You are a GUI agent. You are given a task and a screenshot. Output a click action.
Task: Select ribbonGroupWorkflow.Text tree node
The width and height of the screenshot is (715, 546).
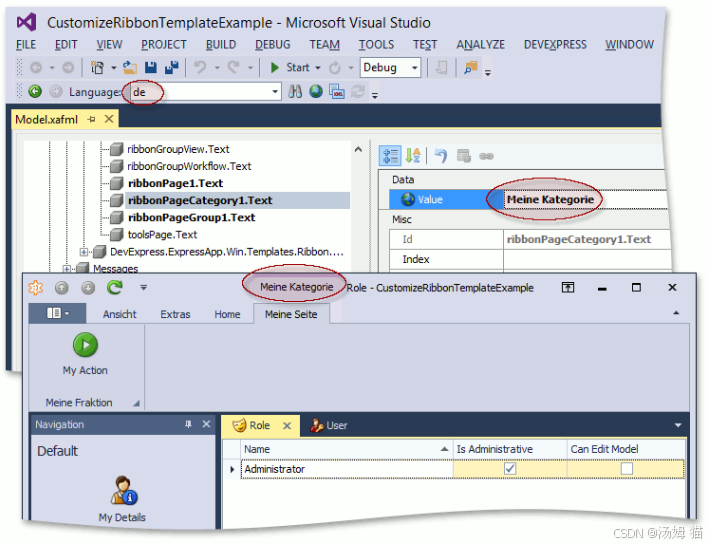(x=189, y=166)
